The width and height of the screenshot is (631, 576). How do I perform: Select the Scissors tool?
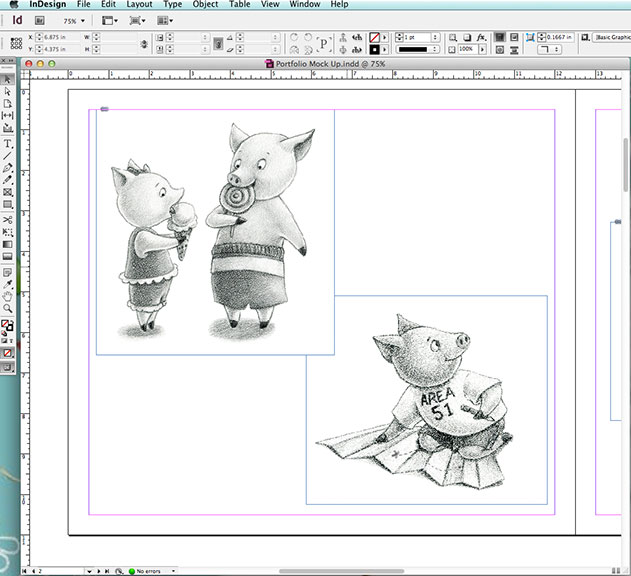coord(8,218)
